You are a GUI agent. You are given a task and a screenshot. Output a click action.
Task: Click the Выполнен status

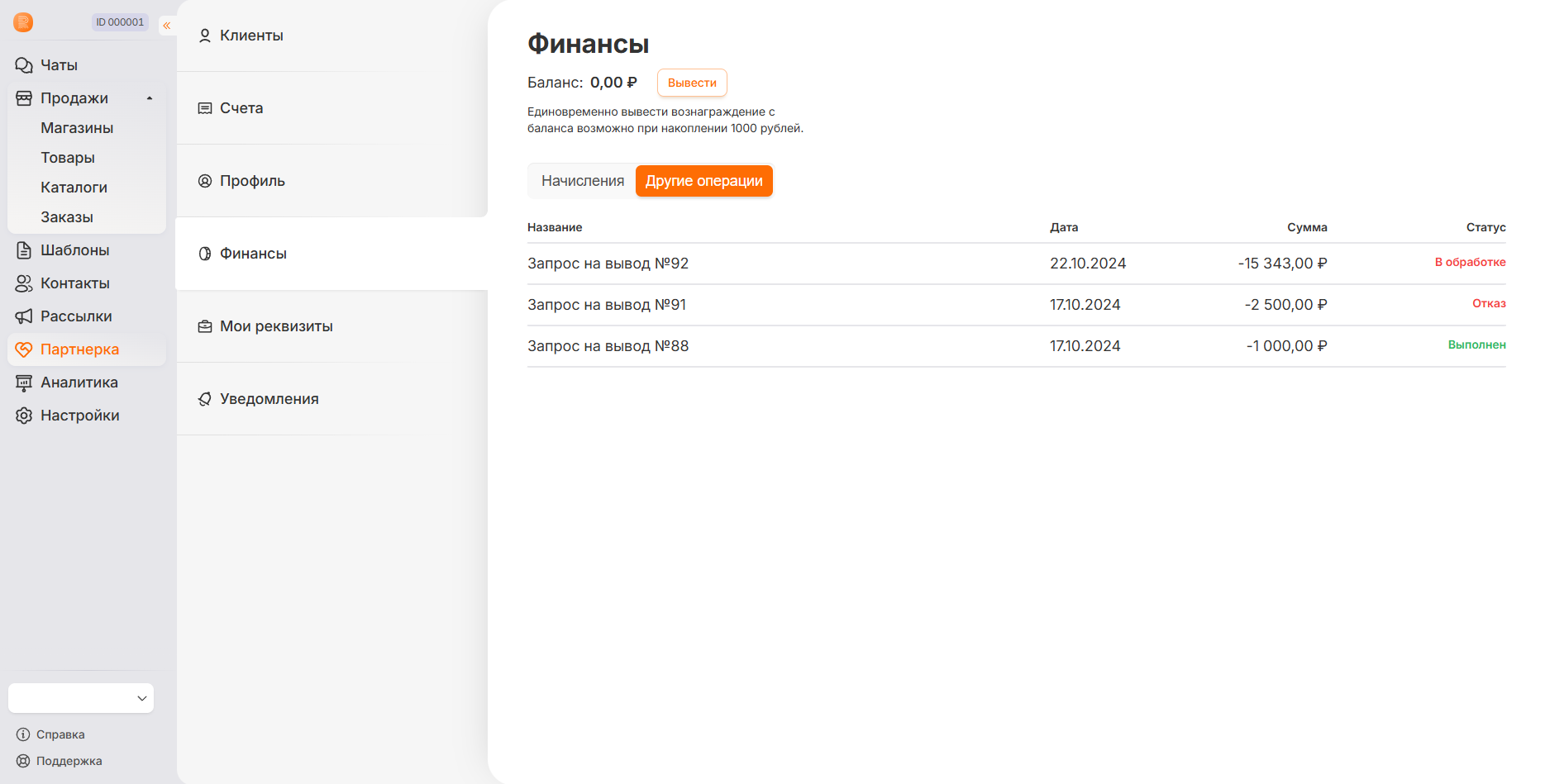[1477, 344]
